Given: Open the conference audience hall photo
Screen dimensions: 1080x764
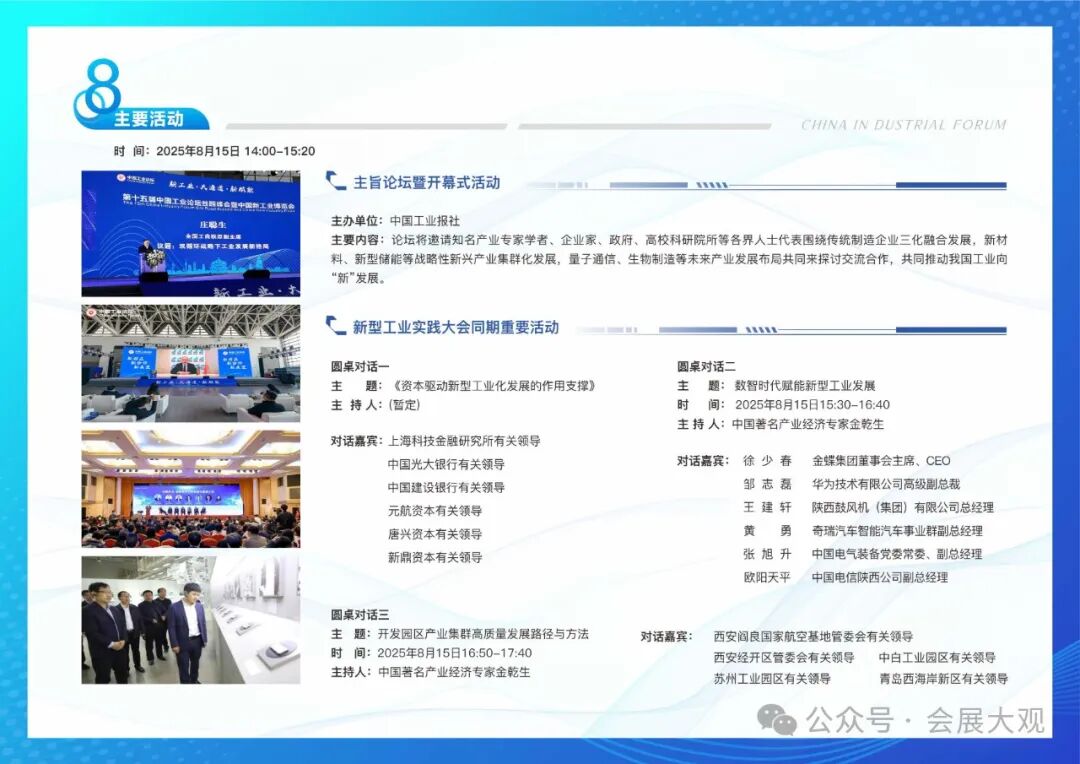Looking at the screenshot, I should click(191, 489).
